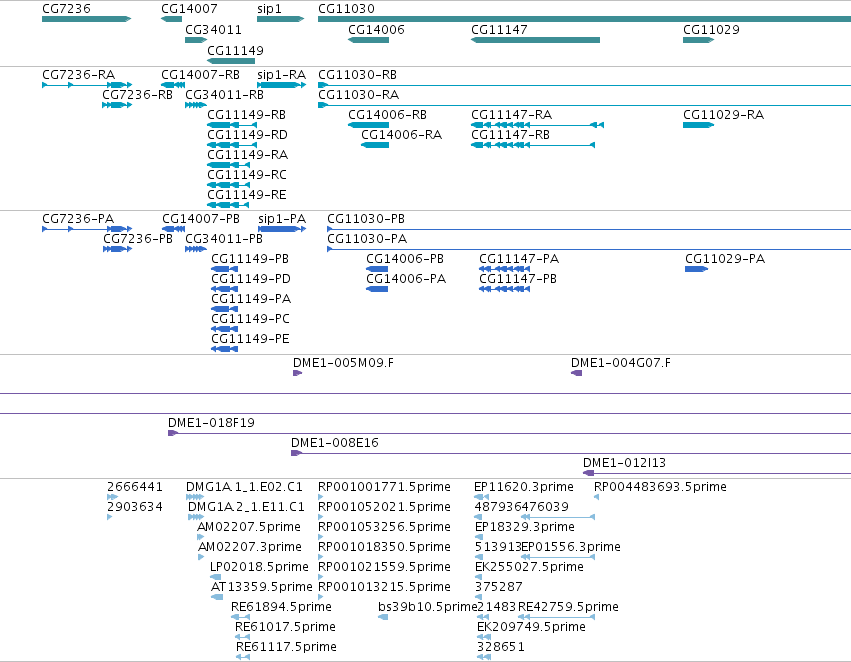The width and height of the screenshot is (851, 662).
Task: Click protein CG11149-PB
Action: tap(224, 269)
